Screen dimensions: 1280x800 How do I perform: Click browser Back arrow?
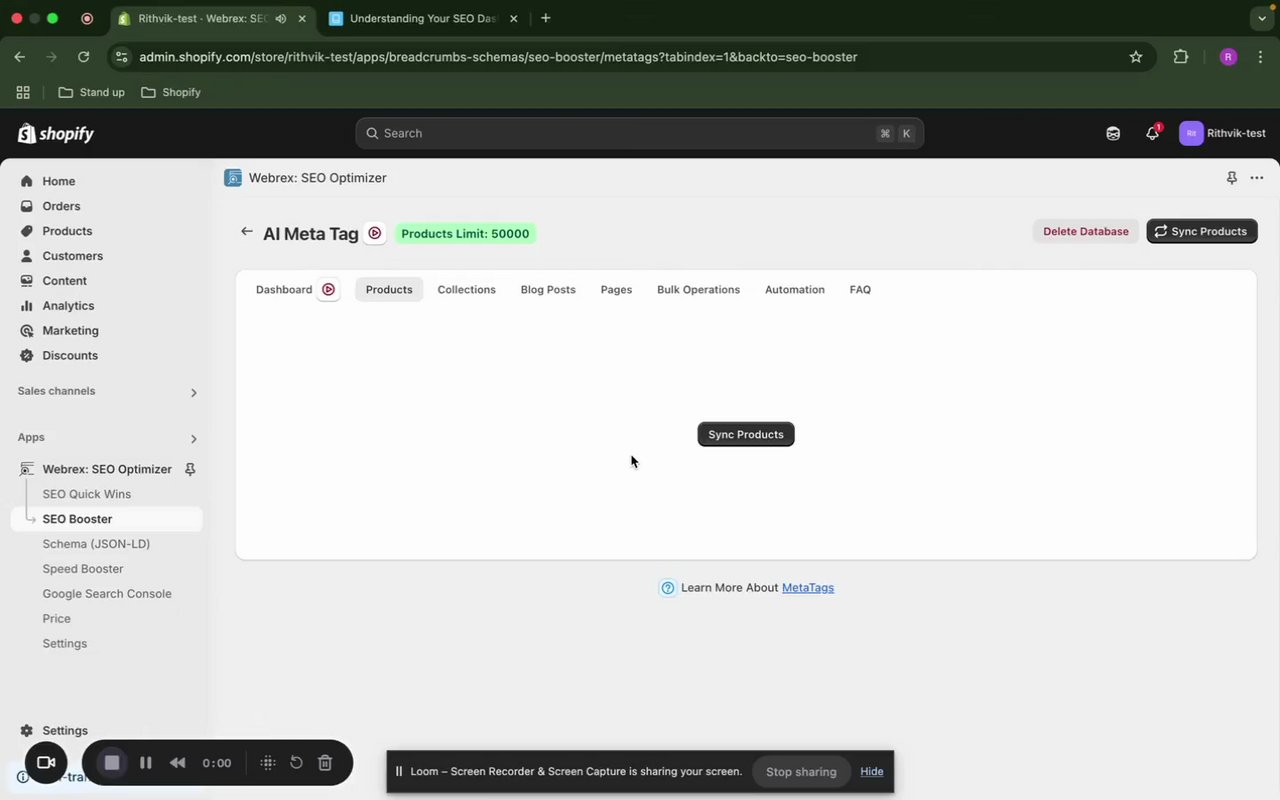(19, 57)
